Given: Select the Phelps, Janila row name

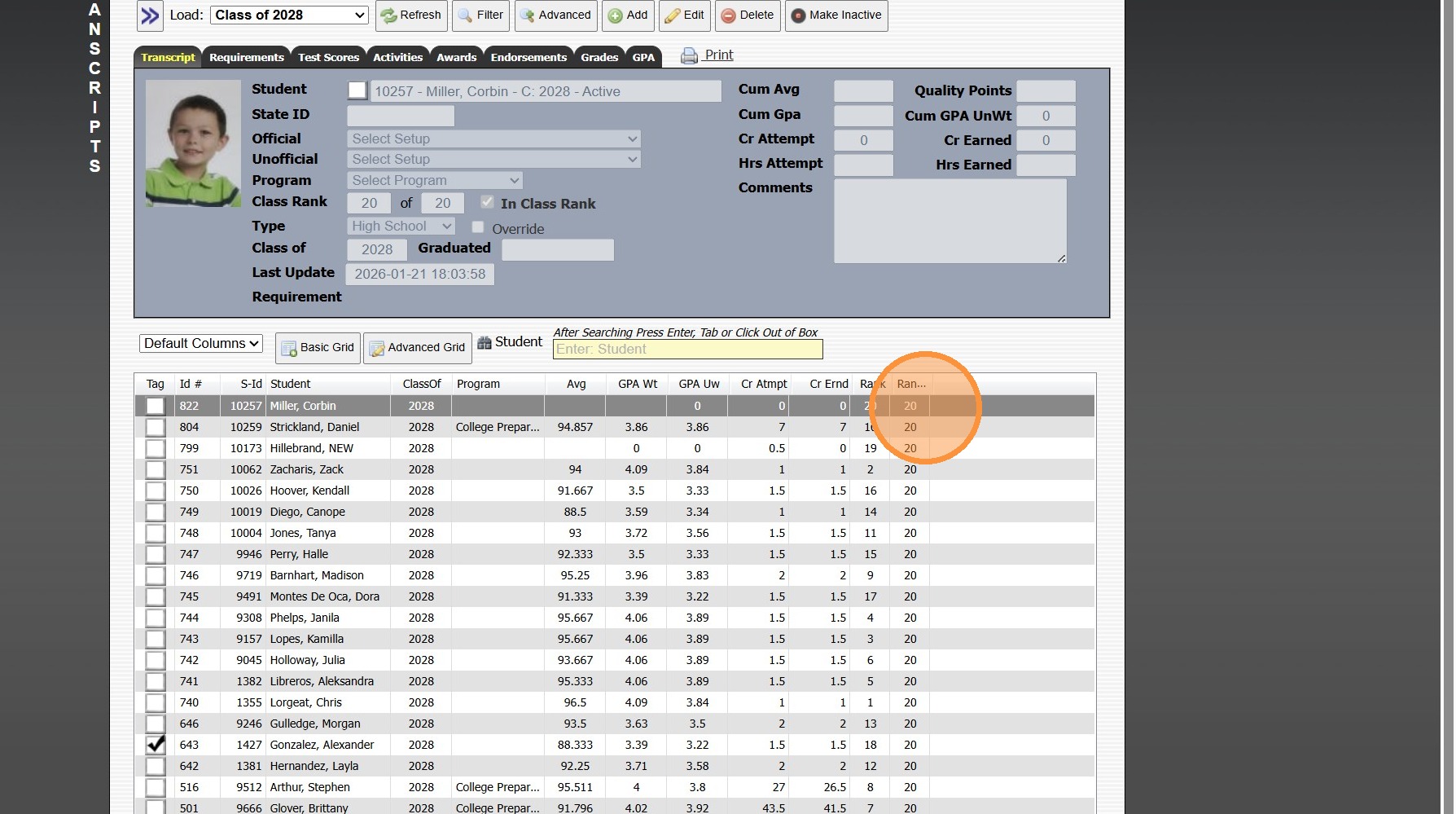Looking at the screenshot, I should pos(305,618).
